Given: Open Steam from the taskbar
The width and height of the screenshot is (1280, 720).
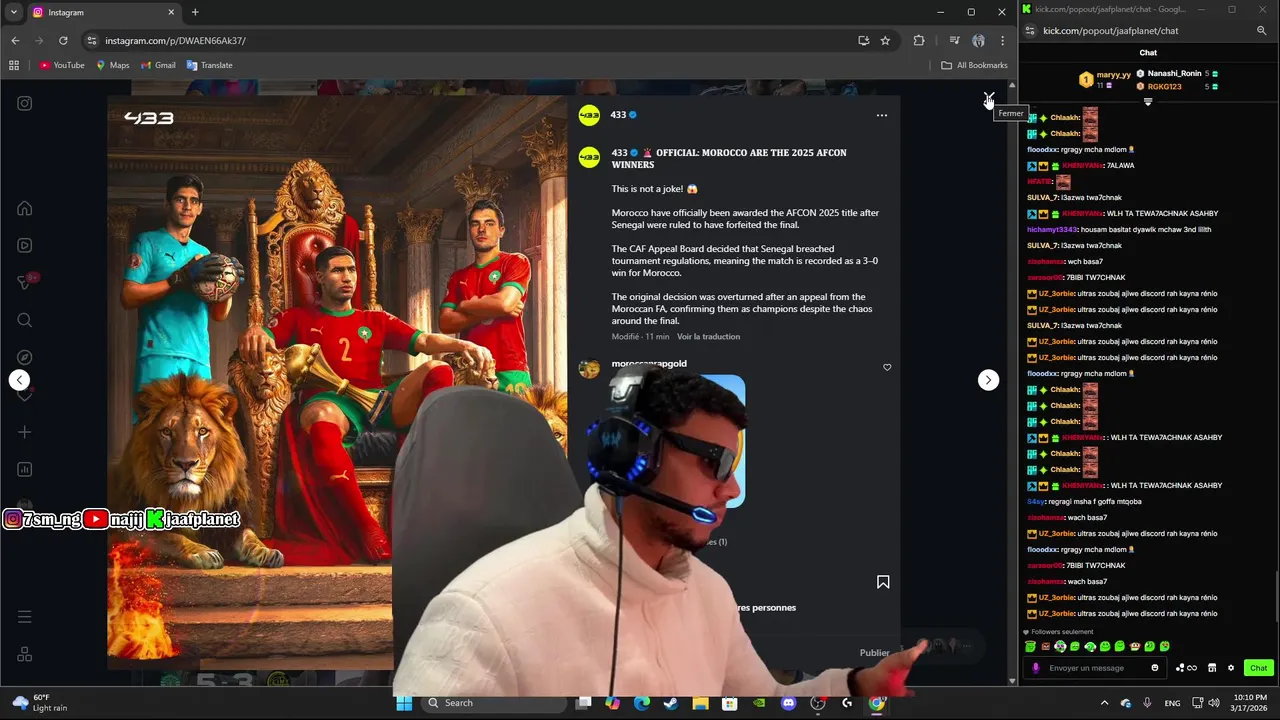Looking at the screenshot, I should [x=670, y=703].
